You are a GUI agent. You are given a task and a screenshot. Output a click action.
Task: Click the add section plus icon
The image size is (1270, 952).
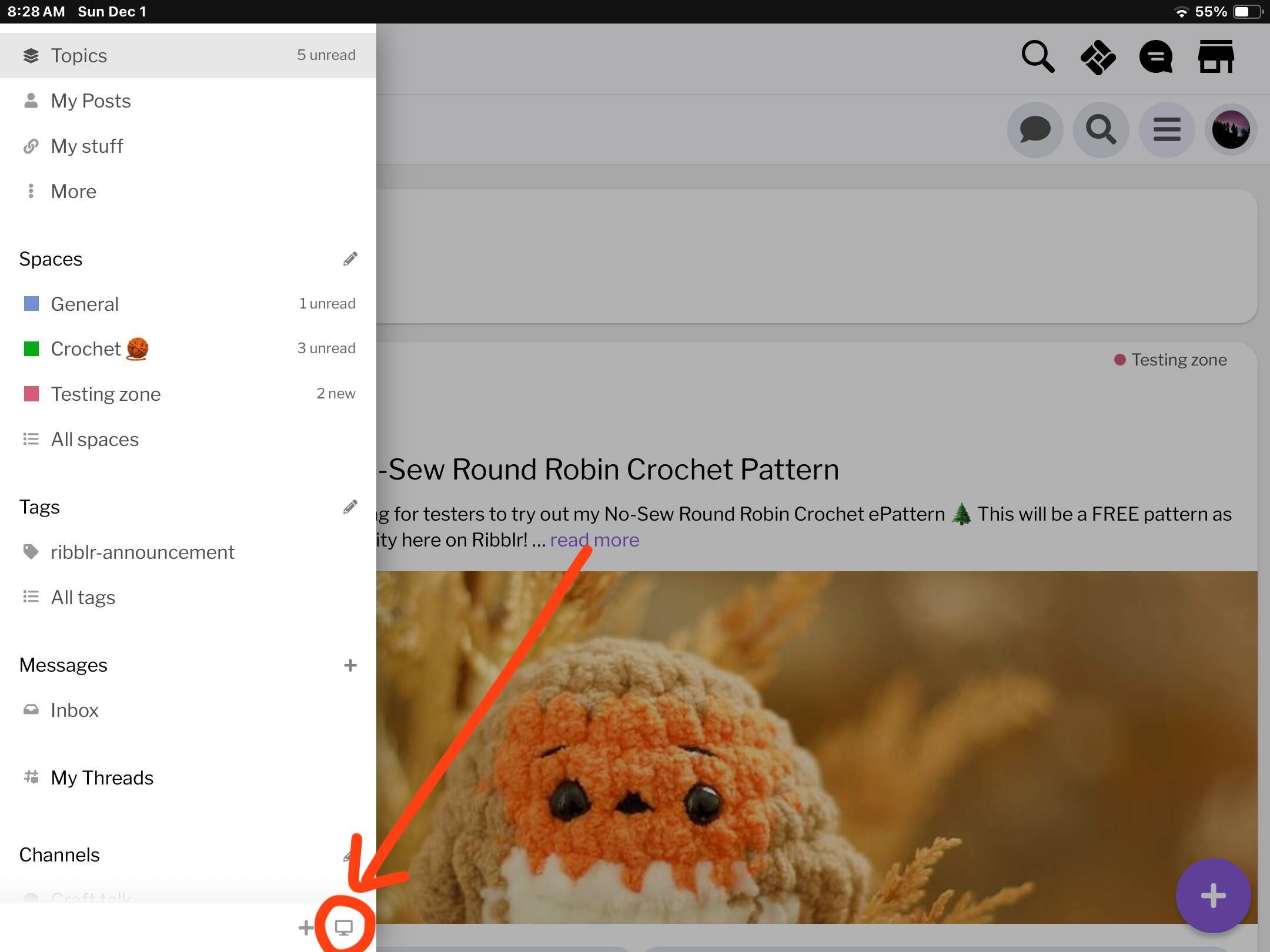pyautogui.click(x=306, y=927)
